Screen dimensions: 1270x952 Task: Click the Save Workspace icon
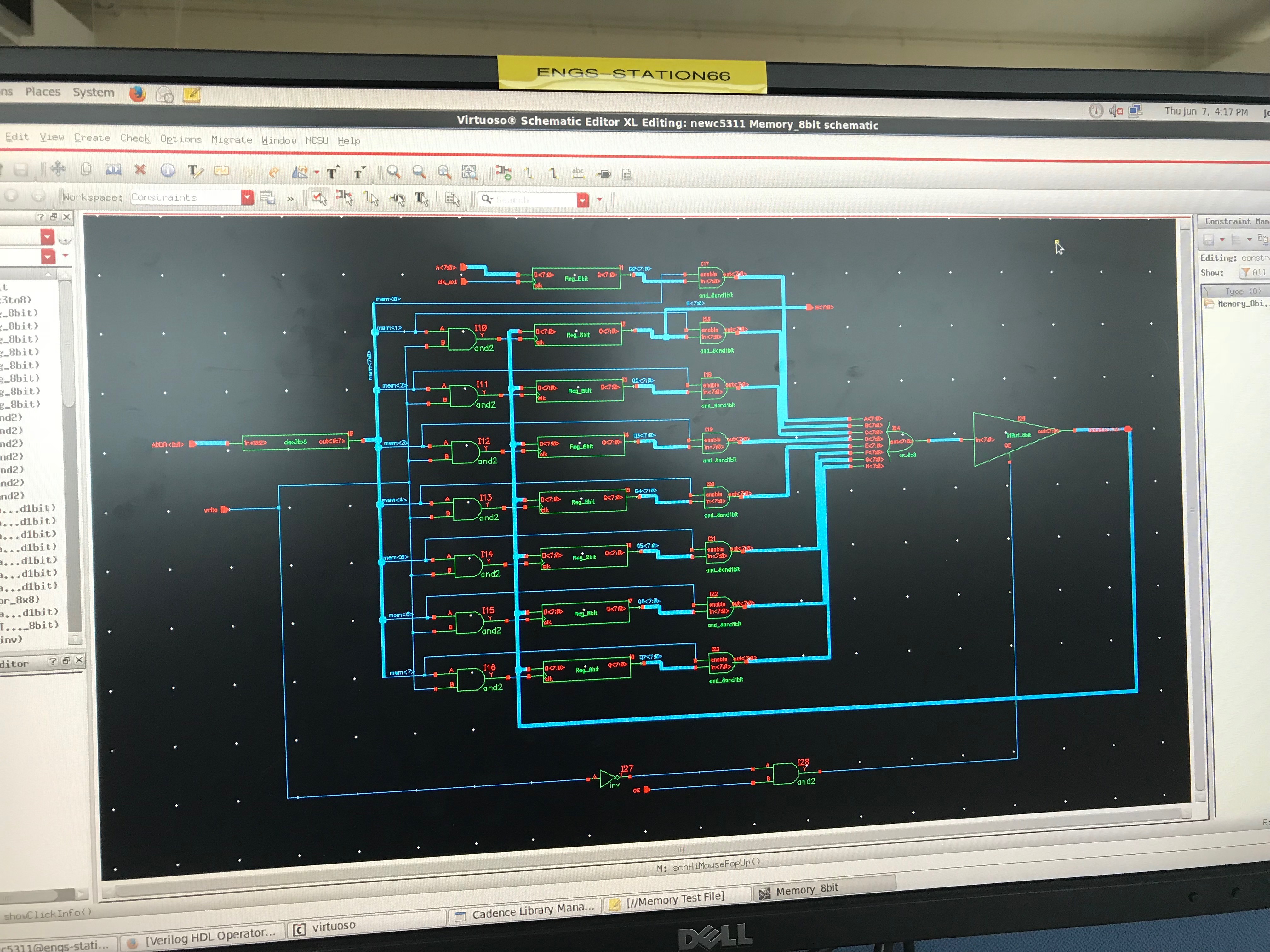coord(267,198)
